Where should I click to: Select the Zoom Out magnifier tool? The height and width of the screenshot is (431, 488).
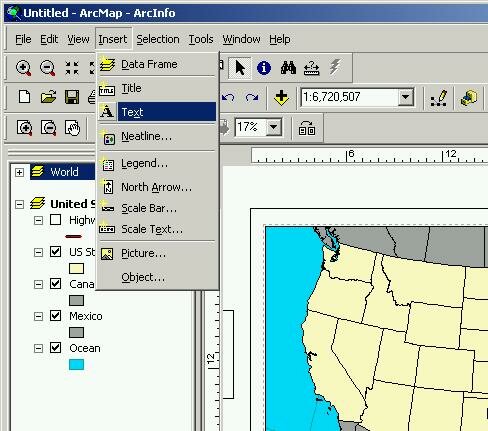tap(47, 68)
